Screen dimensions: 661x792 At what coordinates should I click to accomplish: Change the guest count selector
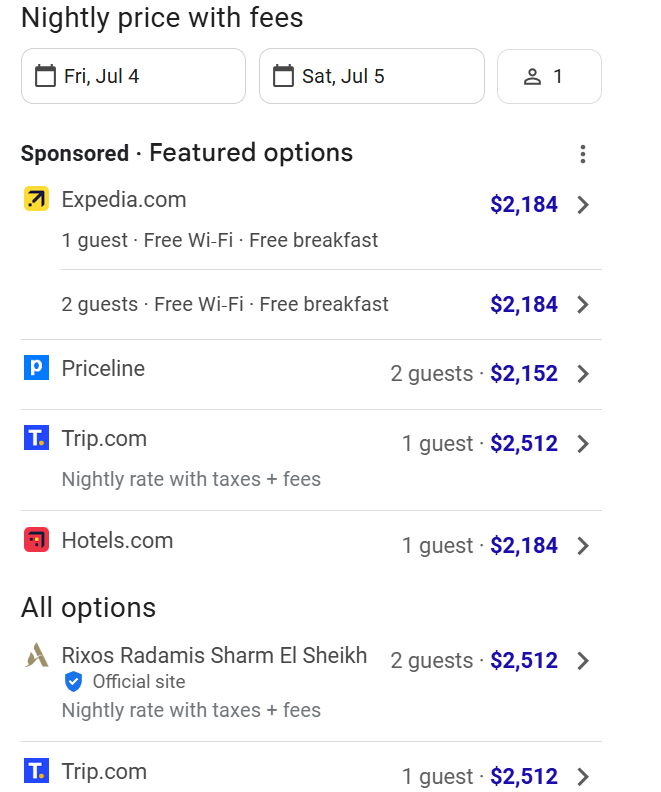coord(549,76)
